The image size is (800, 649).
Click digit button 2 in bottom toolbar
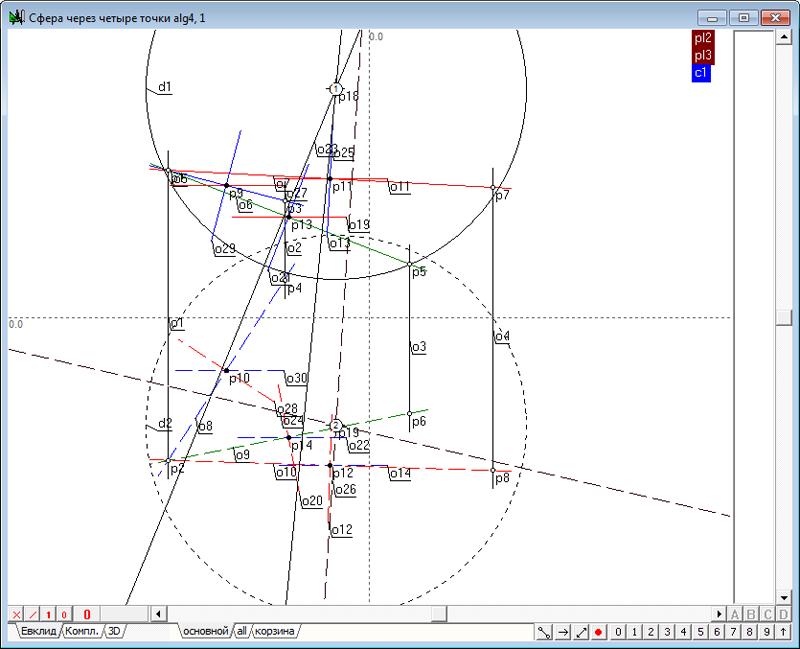pos(651,632)
